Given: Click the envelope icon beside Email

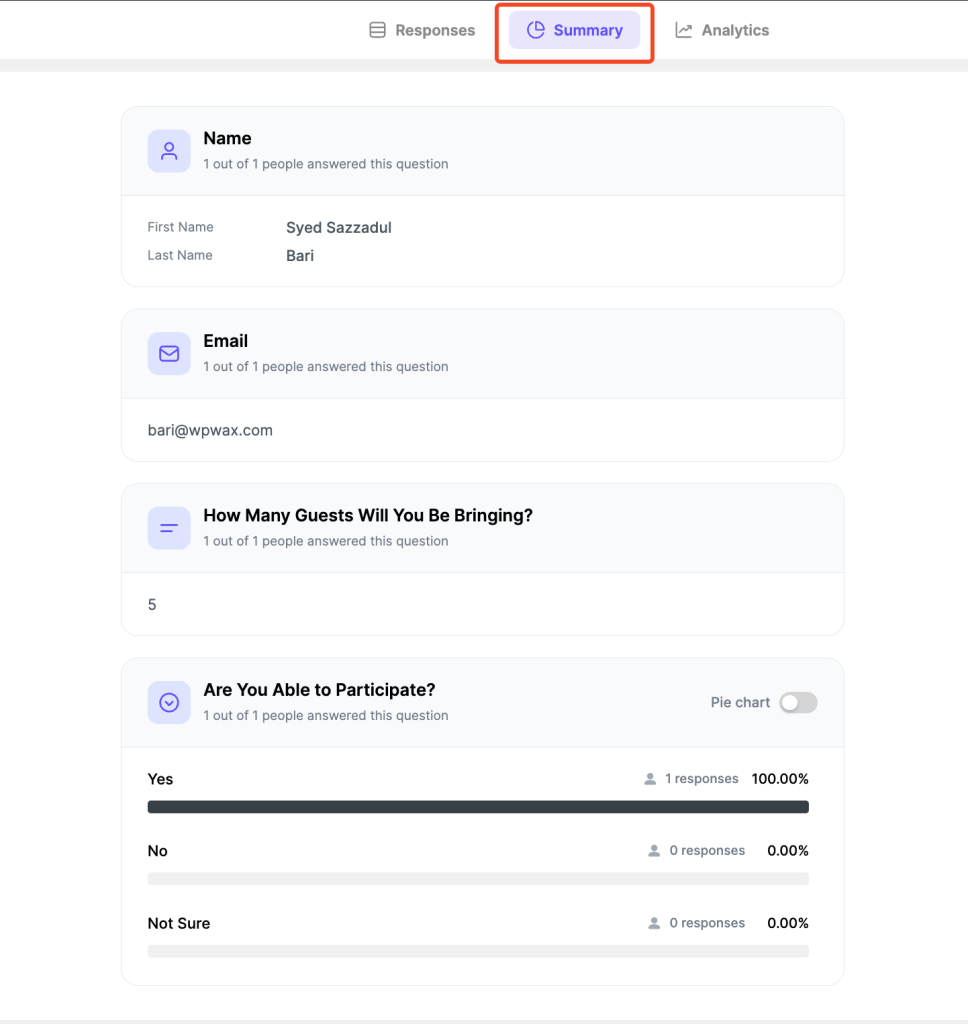Looking at the screenshot, I should coord(169,353).
